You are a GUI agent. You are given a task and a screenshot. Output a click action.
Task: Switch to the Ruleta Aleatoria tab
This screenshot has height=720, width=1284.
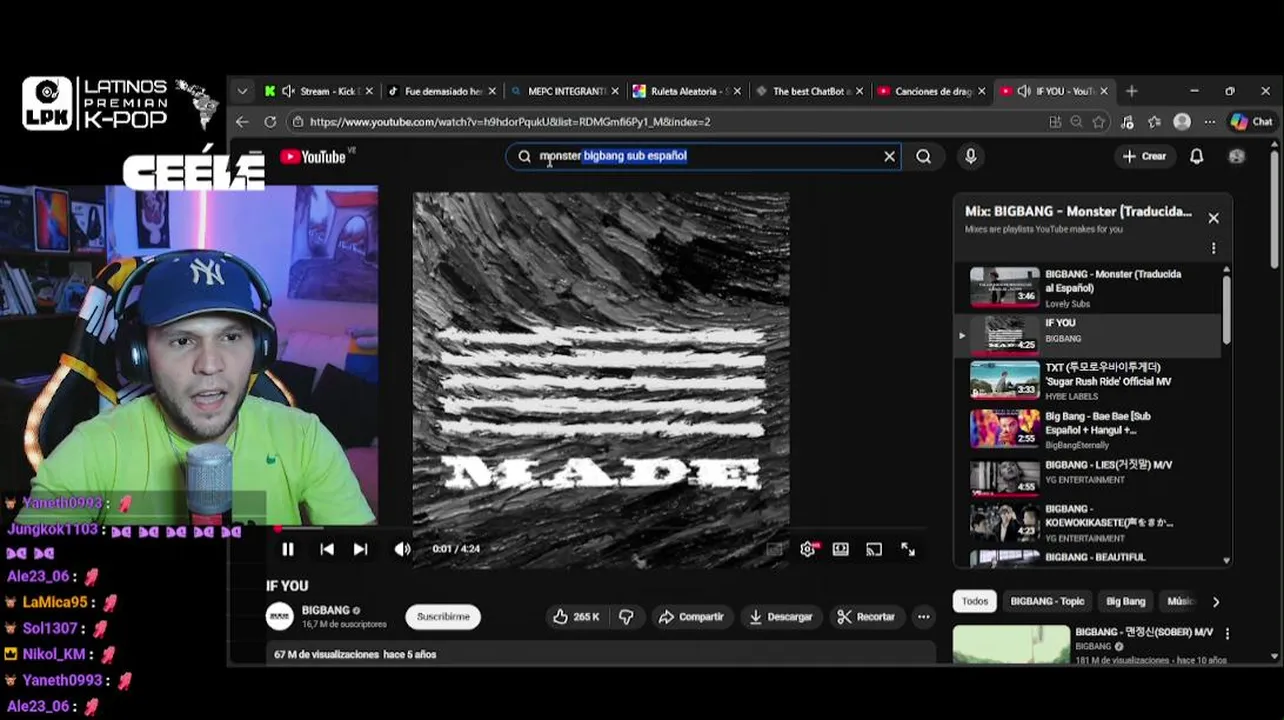click(x=685, y=91)
